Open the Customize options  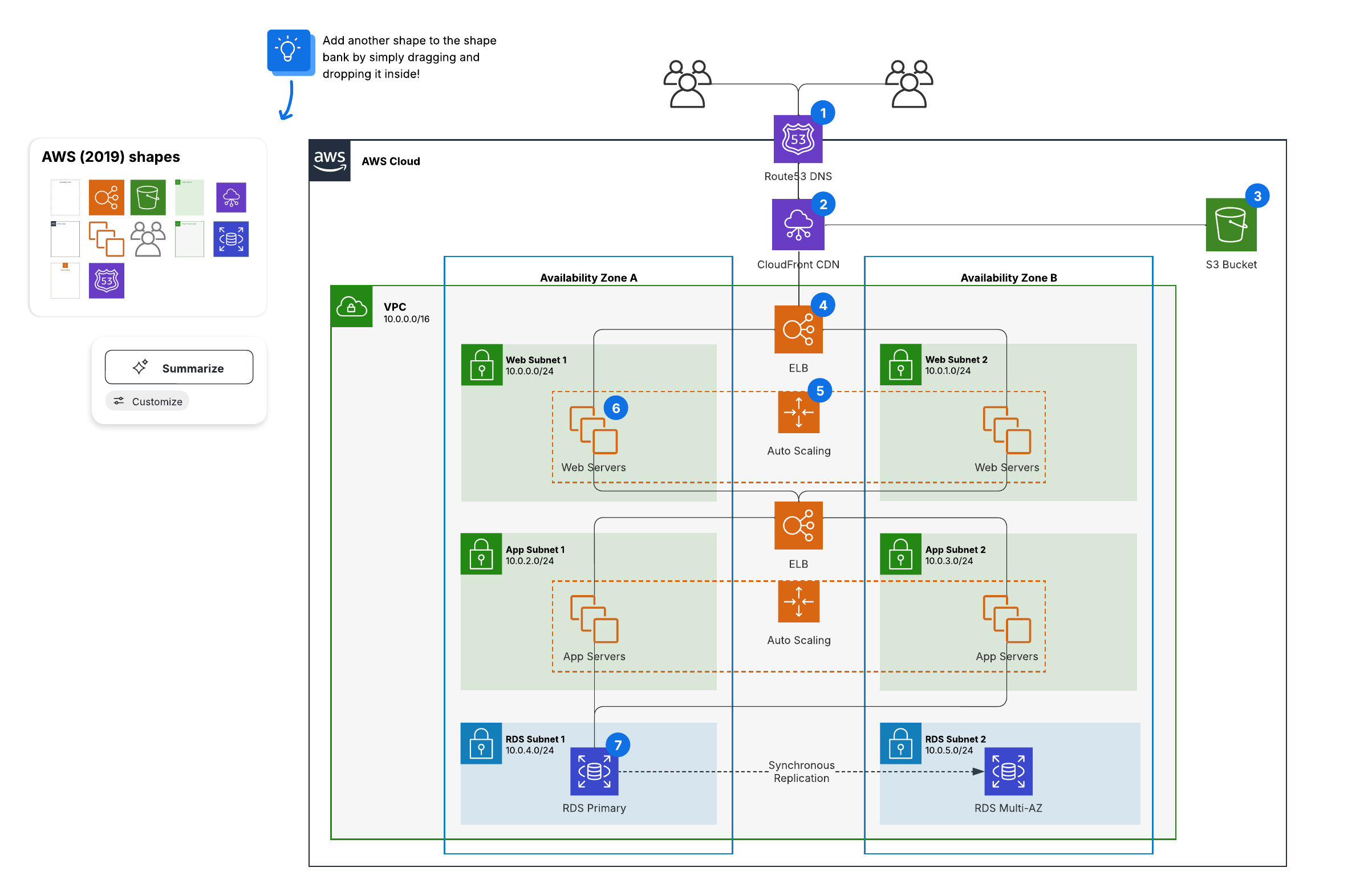coord(148,402)
